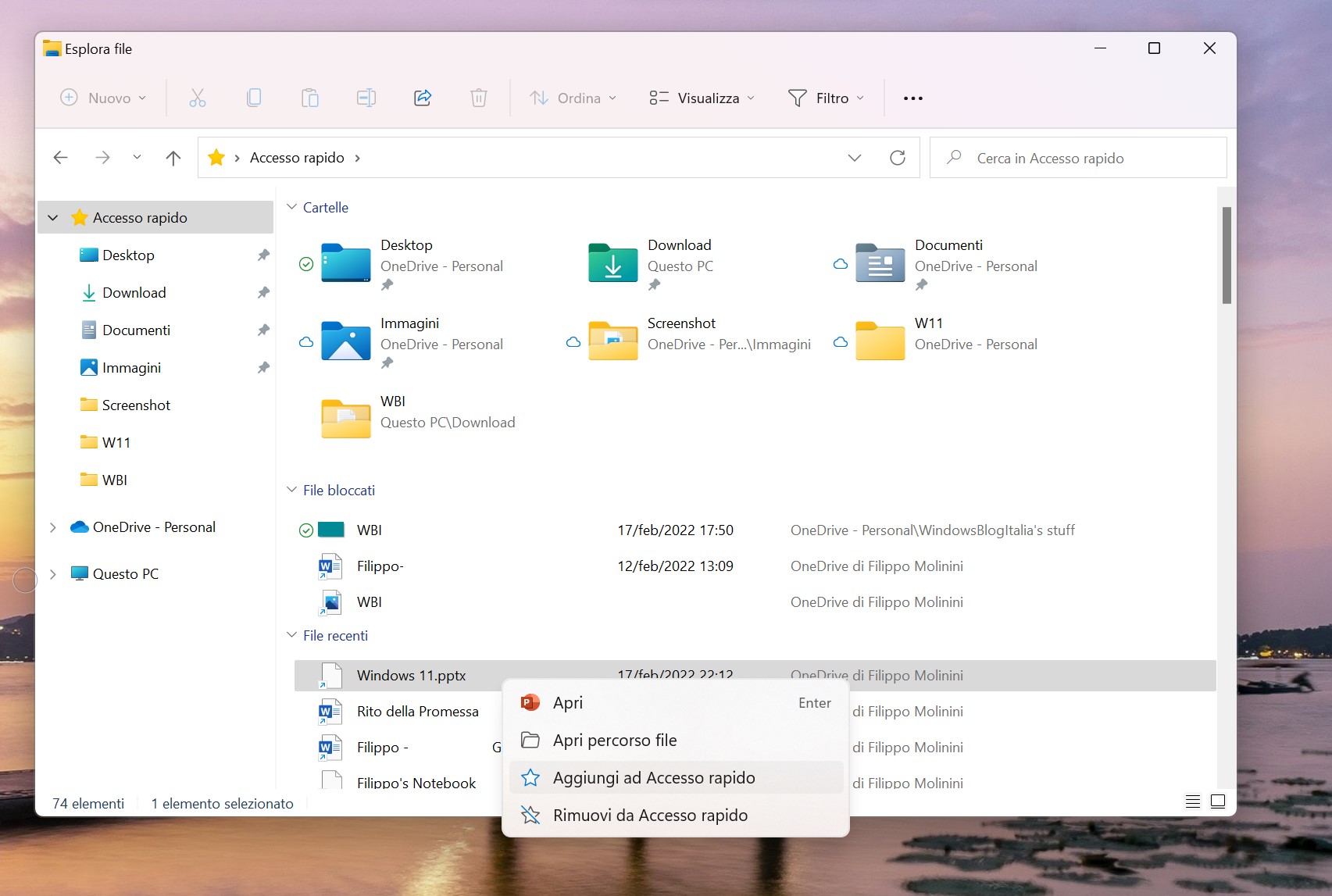Switch to details view icon in status bar
Image resolution: width=1332 pixels, height=896 pixels.
tap(1192, 801)
